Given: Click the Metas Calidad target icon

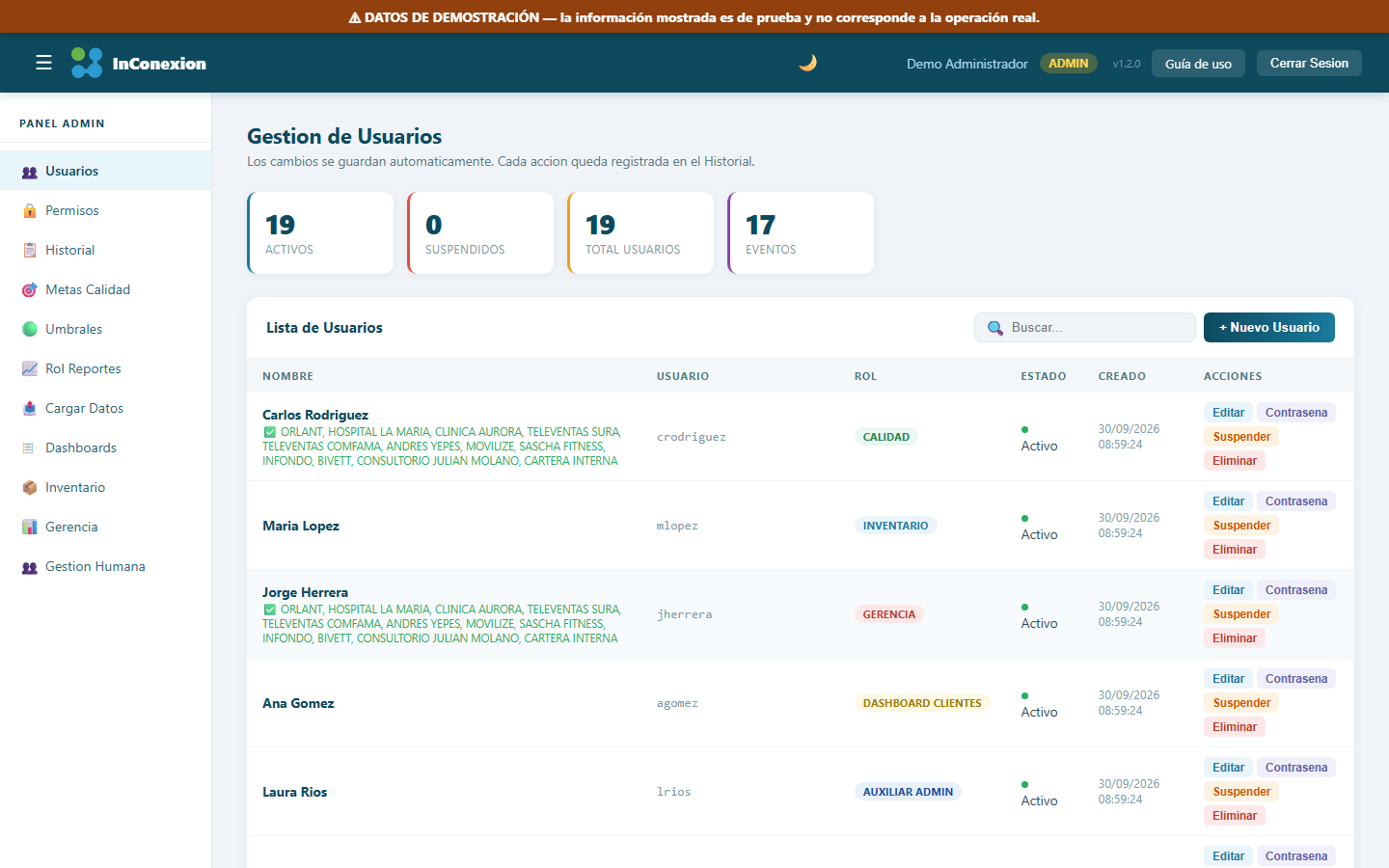Looking at the screenshot, I should point(30,290).
